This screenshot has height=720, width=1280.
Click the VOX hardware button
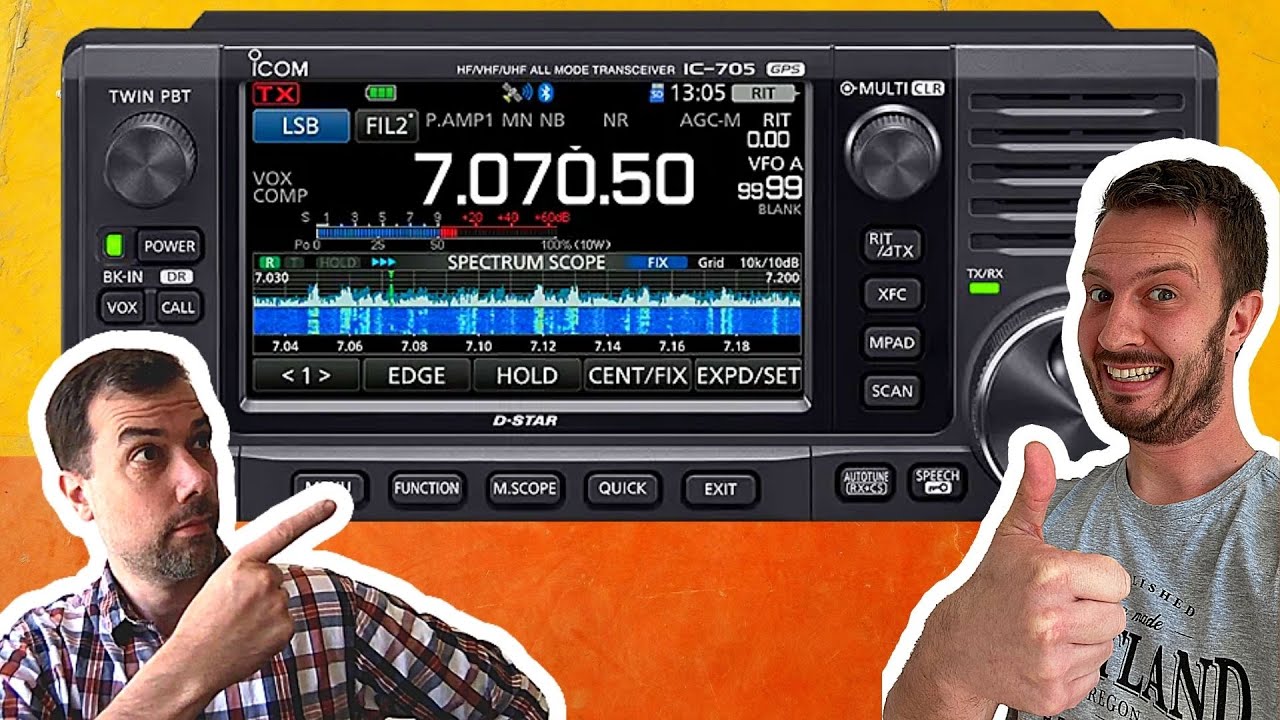[122, 307]
